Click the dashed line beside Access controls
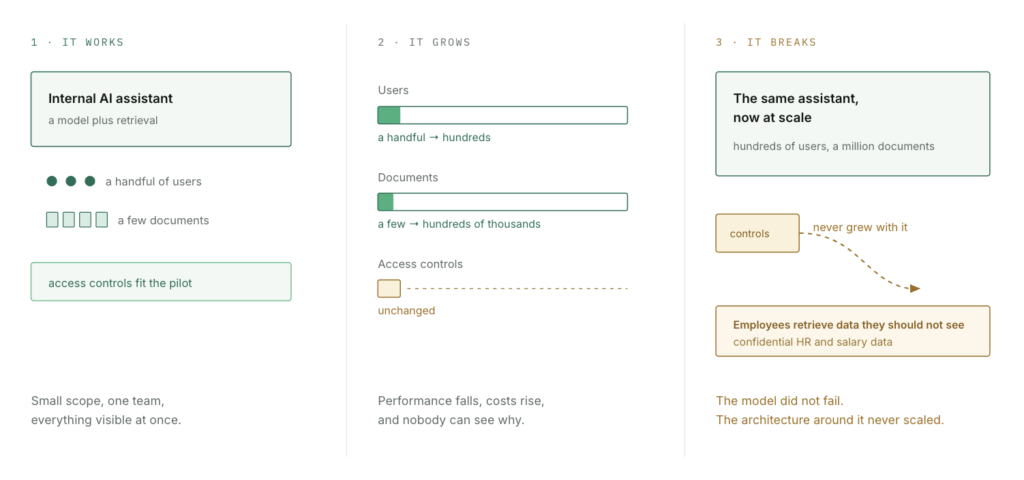1024x480 pixels. click(517, 289)
